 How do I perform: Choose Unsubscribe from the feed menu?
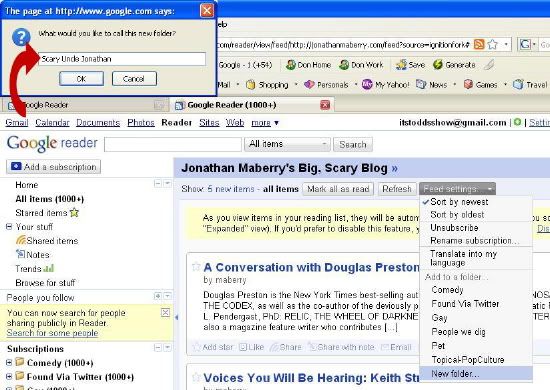click(x=454, y=228)
